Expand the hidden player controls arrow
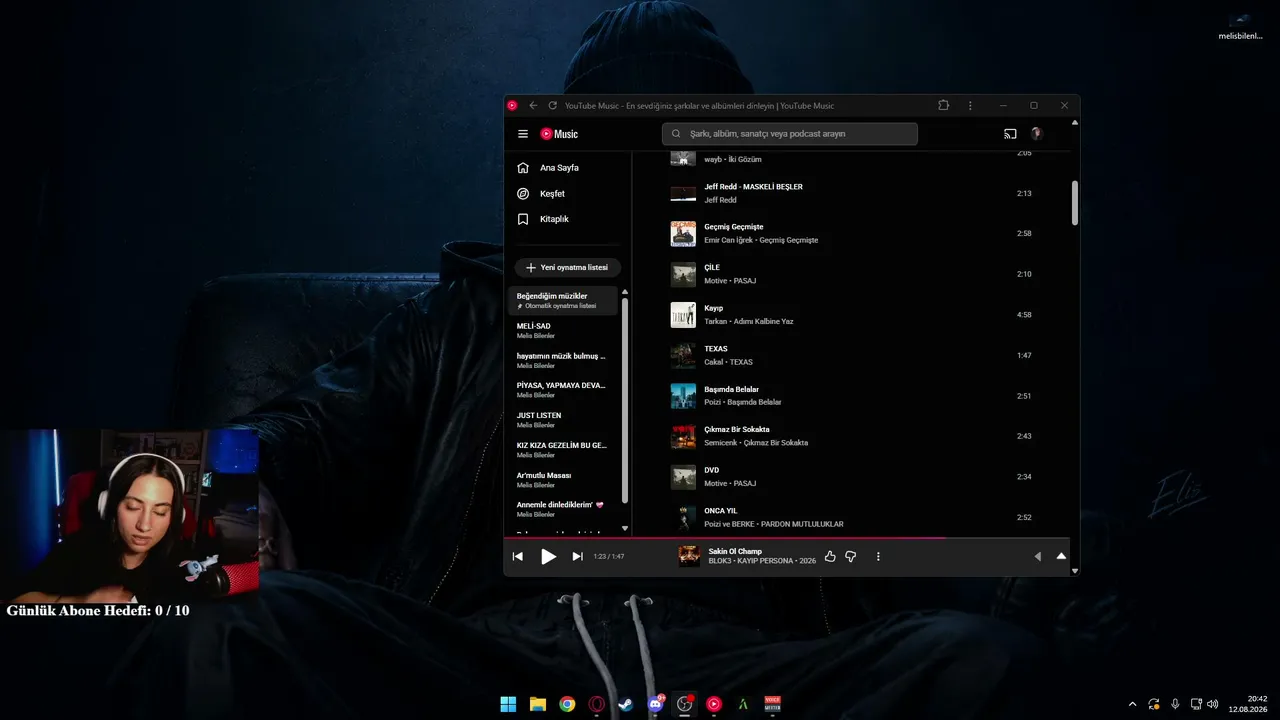Screen dimensions: 1280x720 1037,556
